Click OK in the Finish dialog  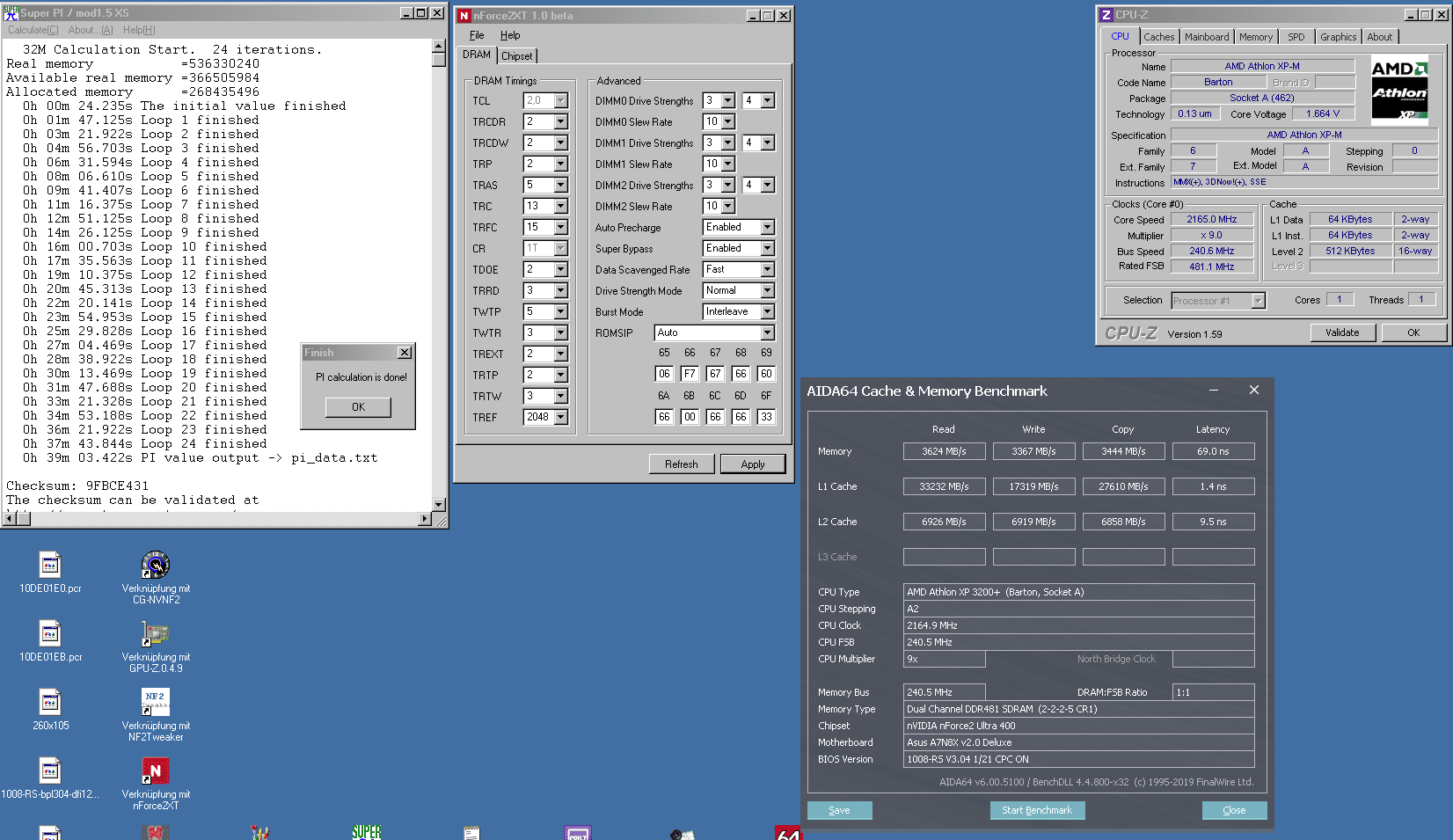click(358, 407)
